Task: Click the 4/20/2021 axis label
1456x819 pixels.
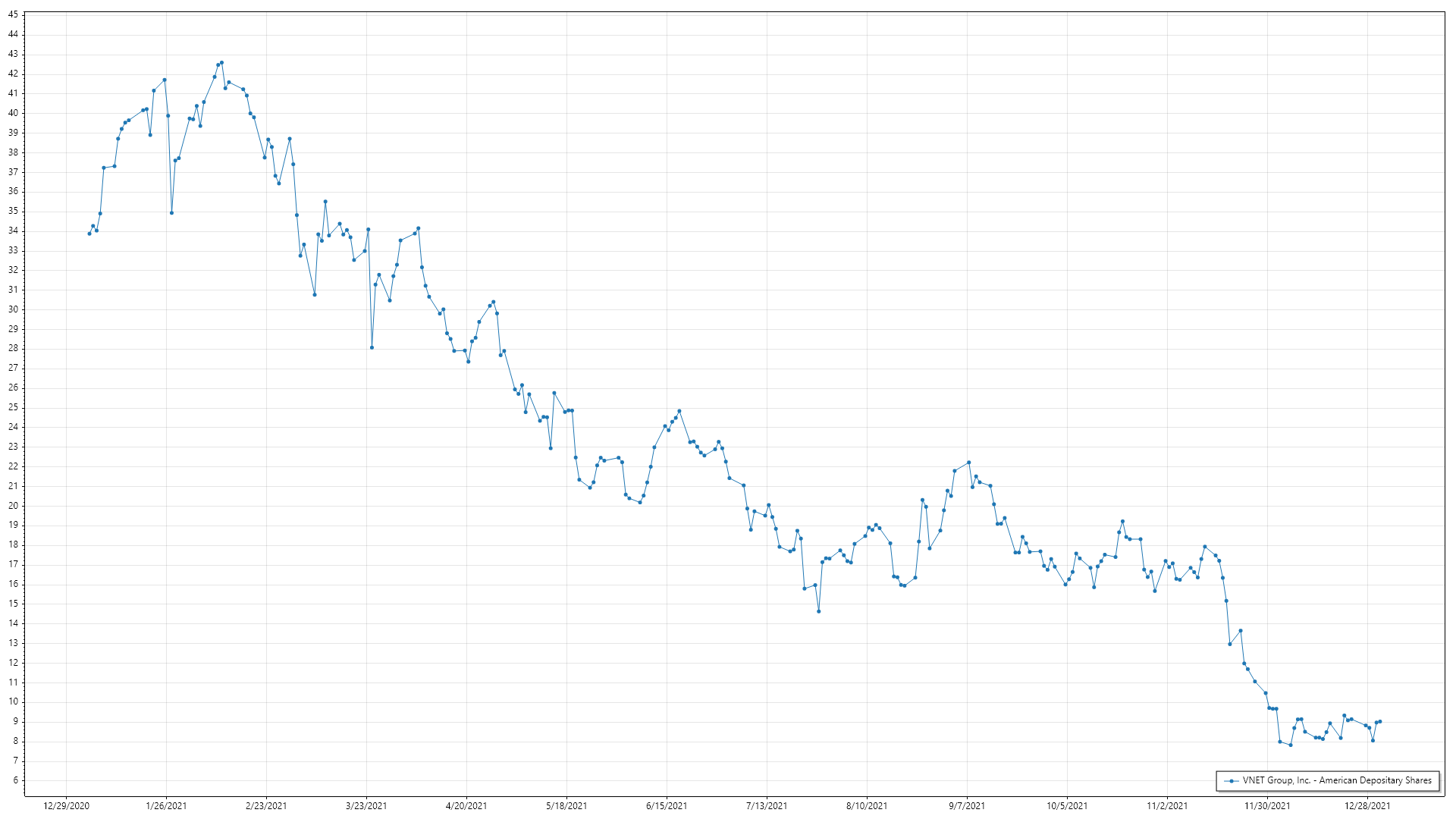Action: point(466,806)
